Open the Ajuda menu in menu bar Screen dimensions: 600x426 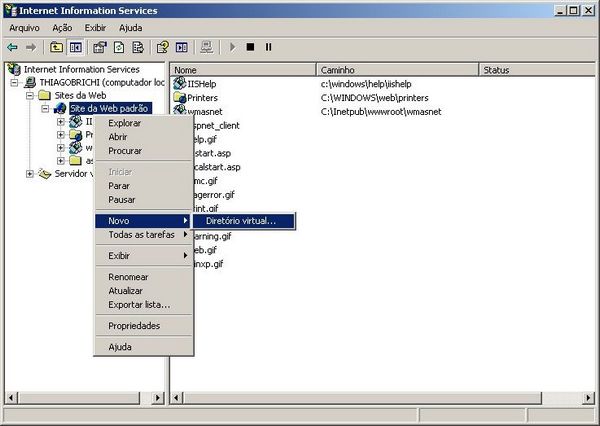coord(130,28)
